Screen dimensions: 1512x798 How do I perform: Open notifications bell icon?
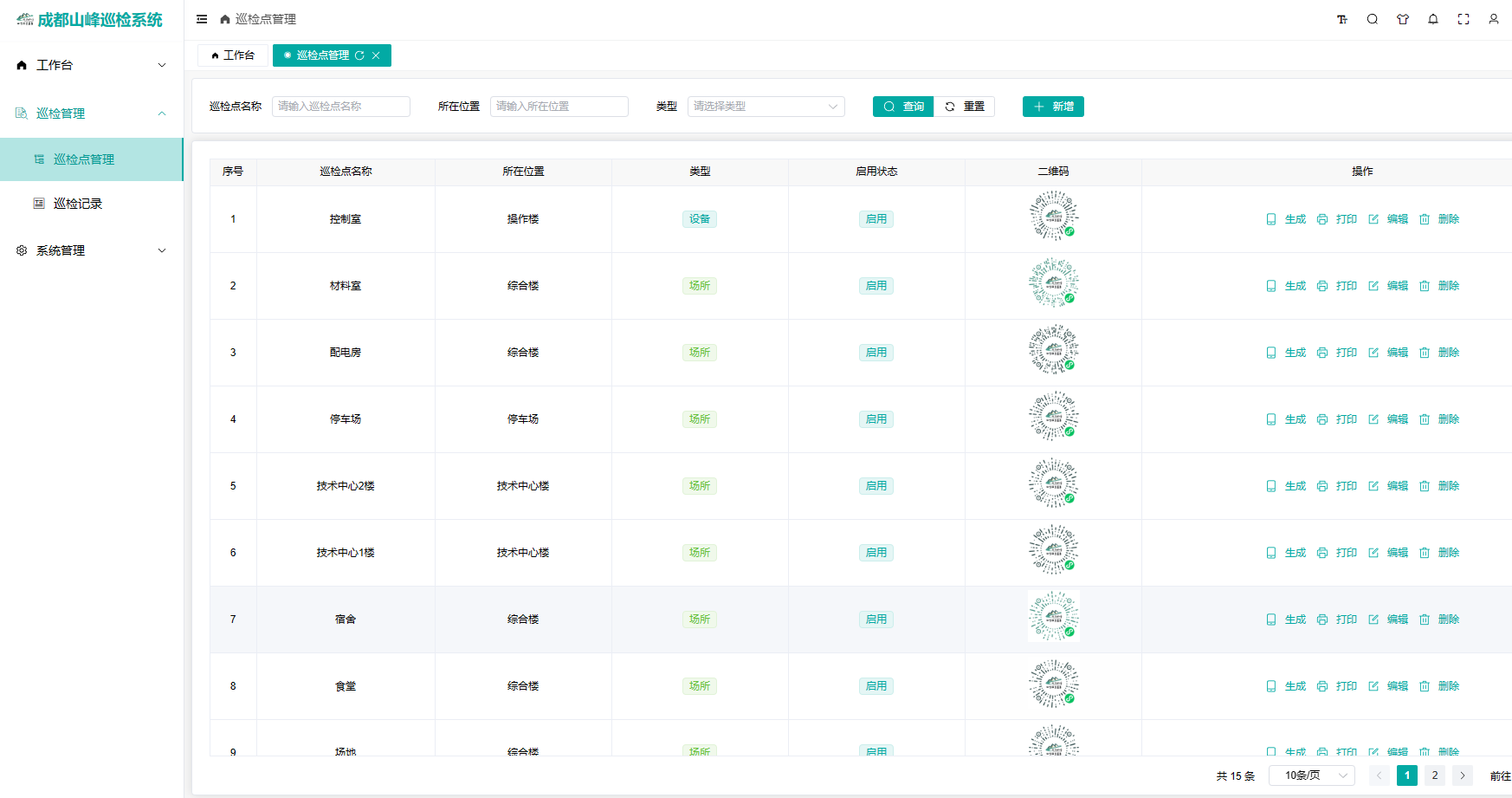click(1432, 19)
